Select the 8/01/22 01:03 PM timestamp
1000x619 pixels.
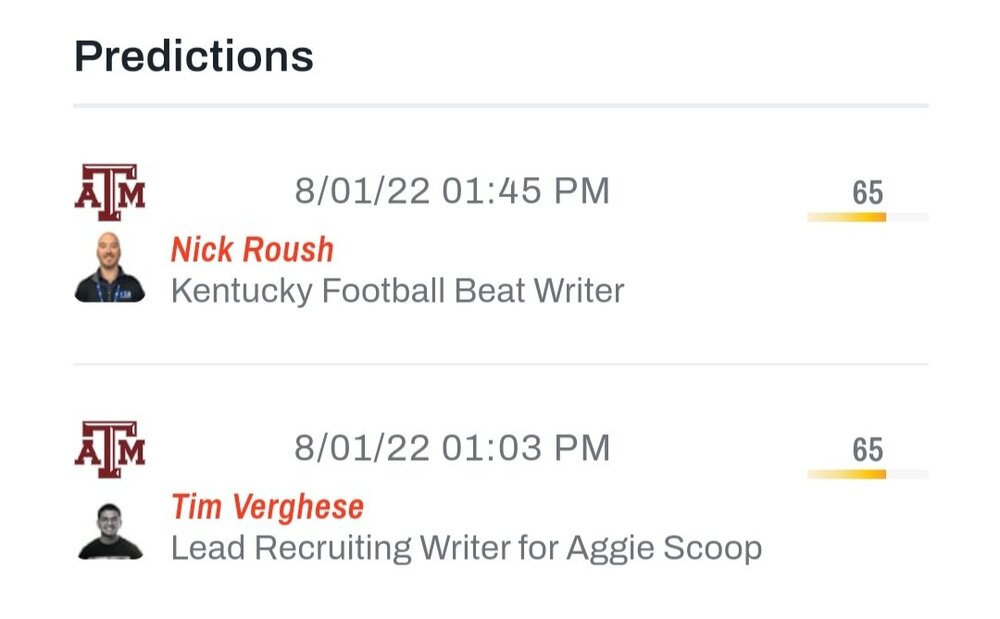coord(451,448)
